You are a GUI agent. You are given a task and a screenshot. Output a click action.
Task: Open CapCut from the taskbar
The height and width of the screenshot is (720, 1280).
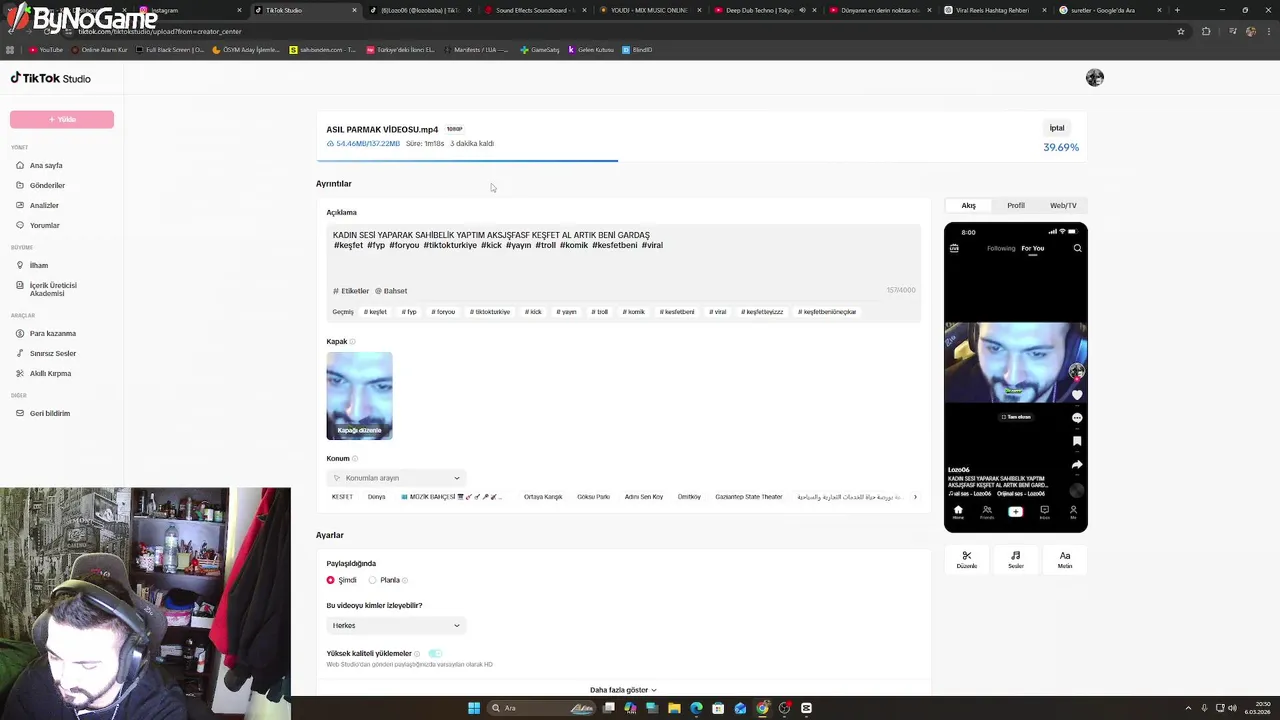tap(806, 708)
